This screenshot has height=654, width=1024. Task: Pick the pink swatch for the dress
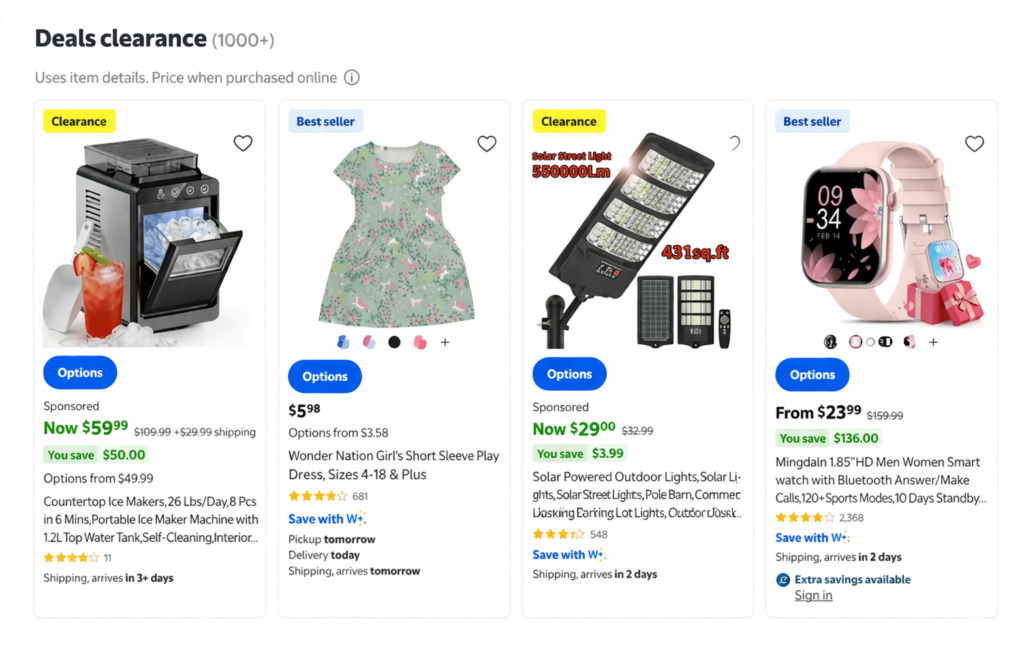[x=420, y=342]
